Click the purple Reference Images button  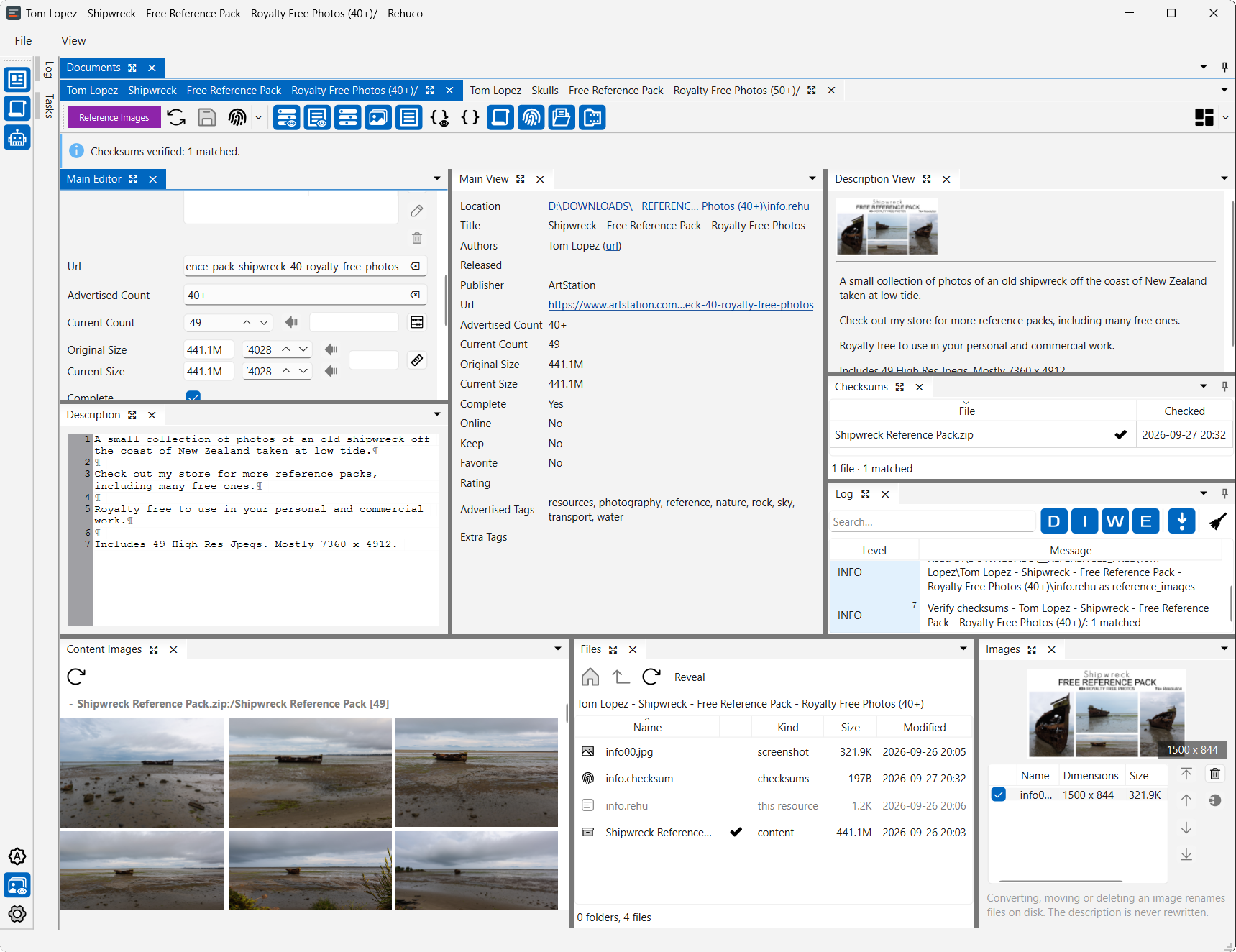coord(114,117)
